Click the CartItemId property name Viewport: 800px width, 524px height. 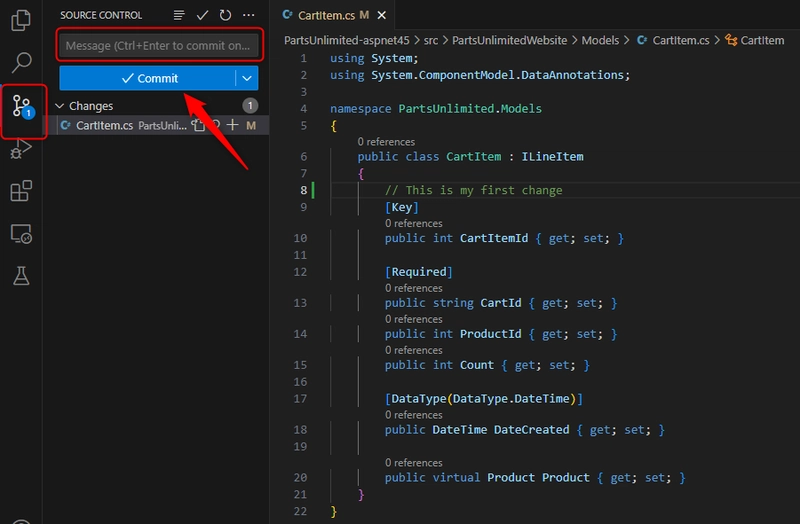coord(494,238)
